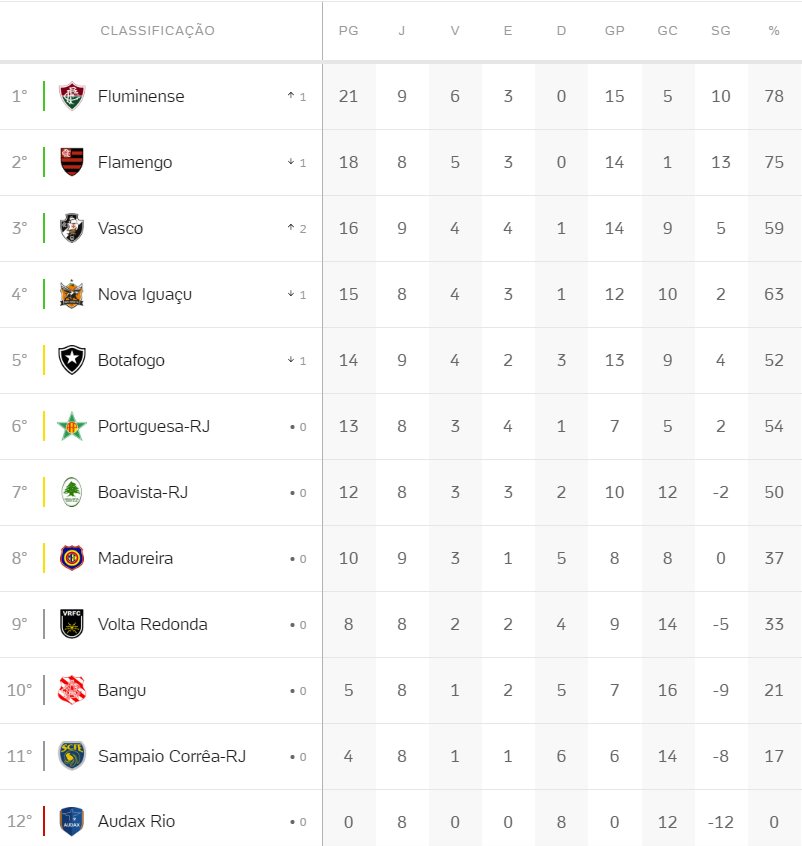Click the Volta Redonda team name

pyautogui.click(x=153, y=624)
